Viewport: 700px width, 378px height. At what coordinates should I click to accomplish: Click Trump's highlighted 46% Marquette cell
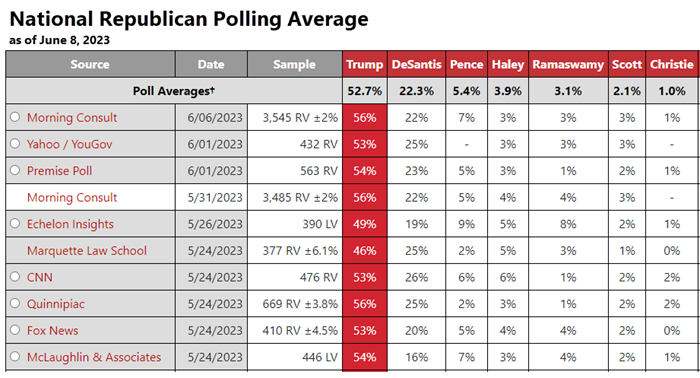(365, 251)
